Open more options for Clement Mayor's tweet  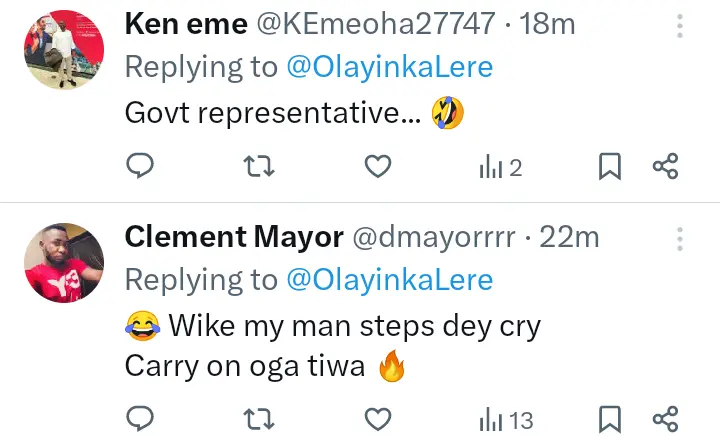(x=680, y=239)
